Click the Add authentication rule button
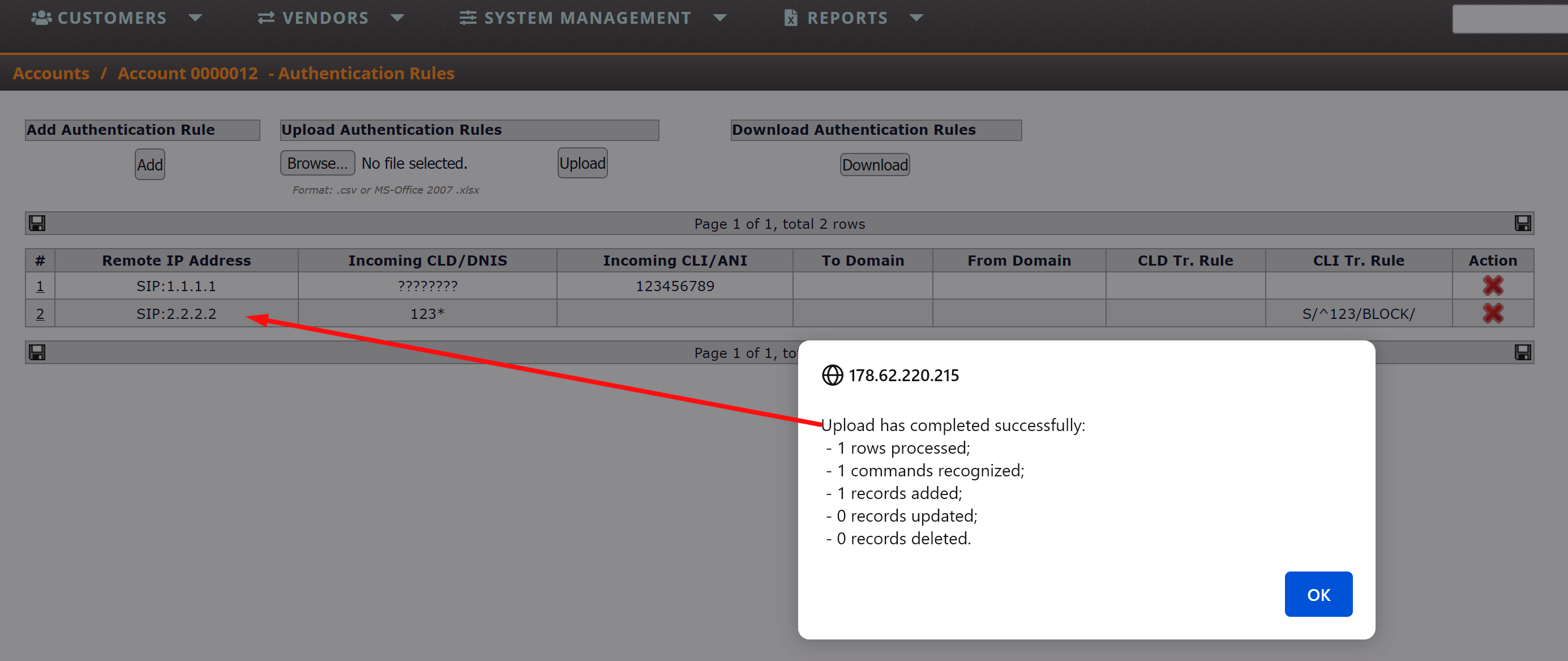Screen dimensions: 1568x661 150,164
